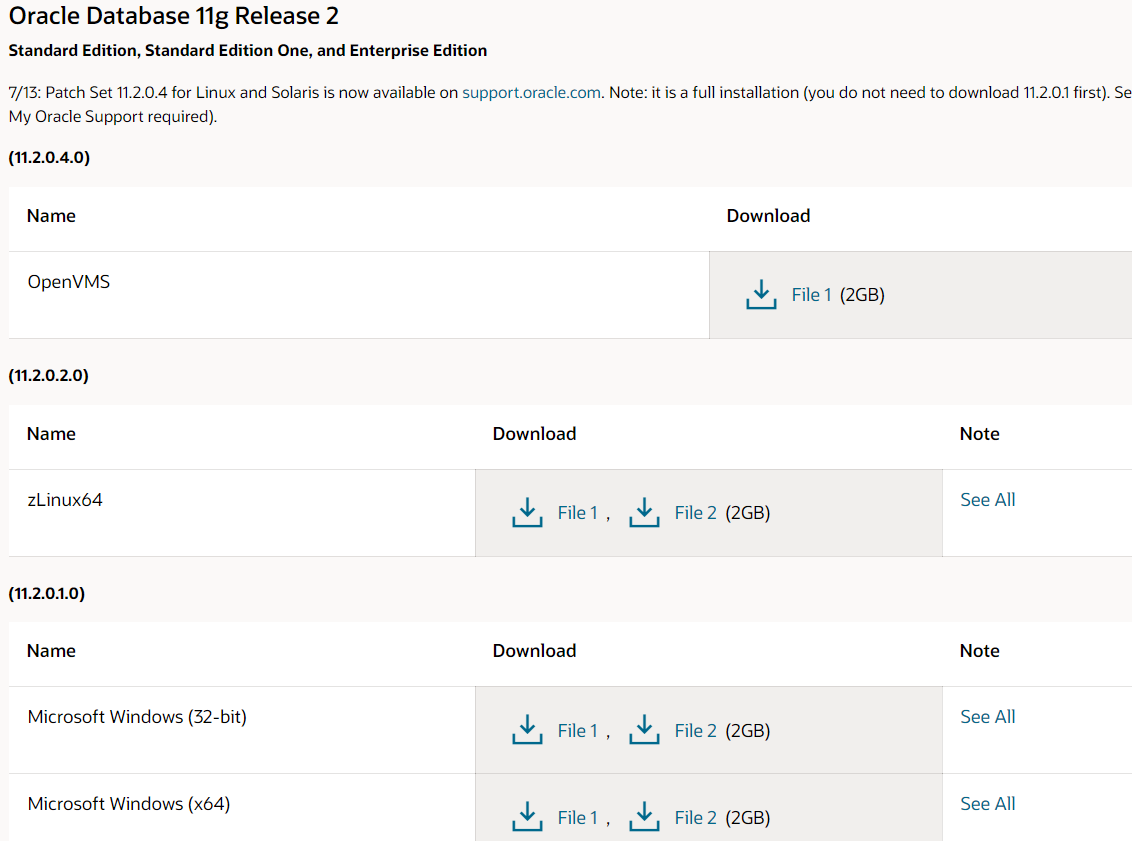Select the OpenVMS name cell
This screenshot has width=1132, height=841.
tap(359, 295)
